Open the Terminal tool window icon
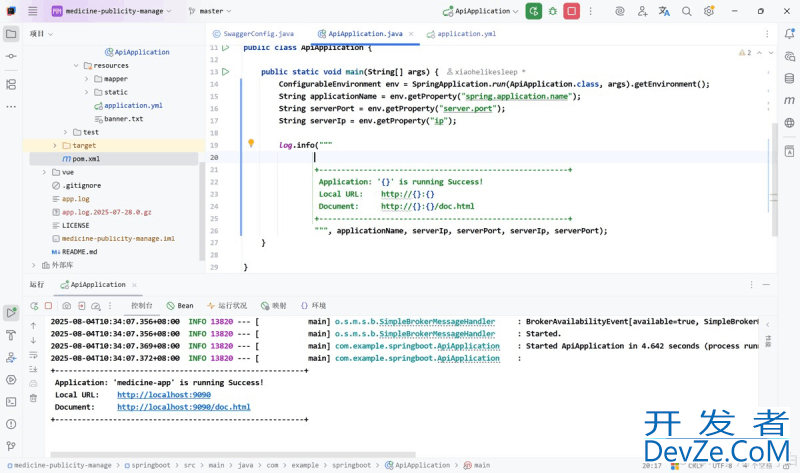800x473 pixels. [11, 402]
